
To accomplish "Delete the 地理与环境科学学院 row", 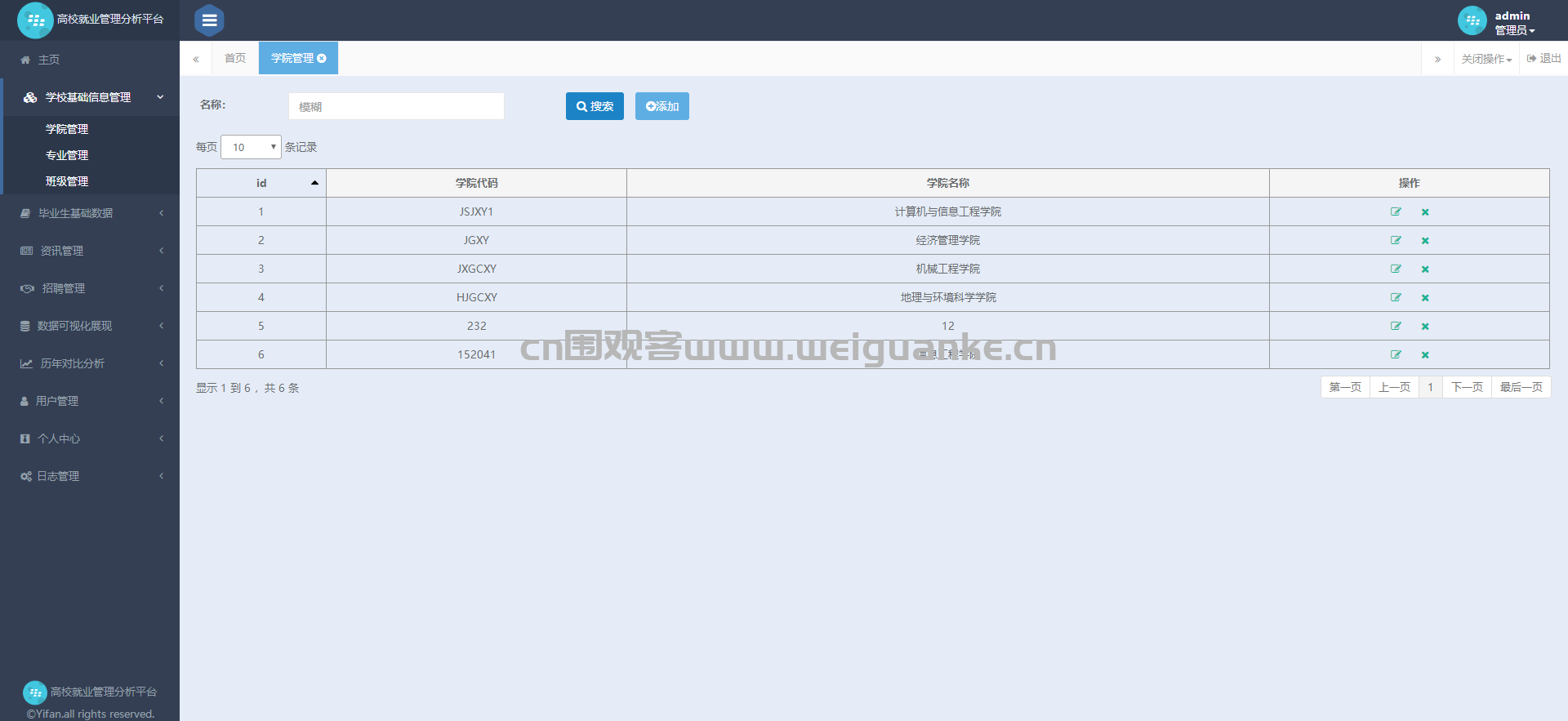I will click(x=1425, y=298).
